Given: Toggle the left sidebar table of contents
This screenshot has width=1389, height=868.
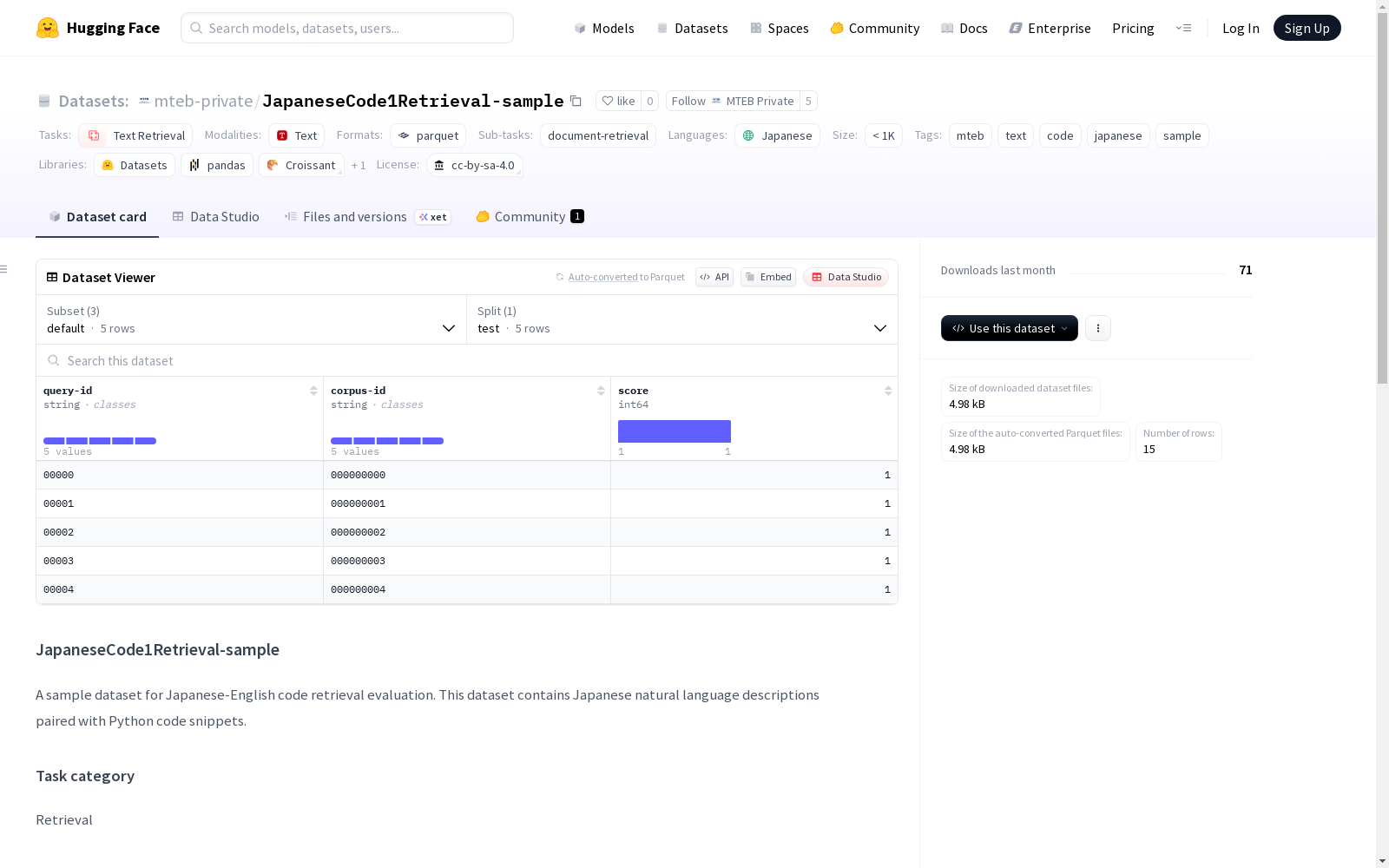Looking at the screenshot, I should tap(4, 269).
